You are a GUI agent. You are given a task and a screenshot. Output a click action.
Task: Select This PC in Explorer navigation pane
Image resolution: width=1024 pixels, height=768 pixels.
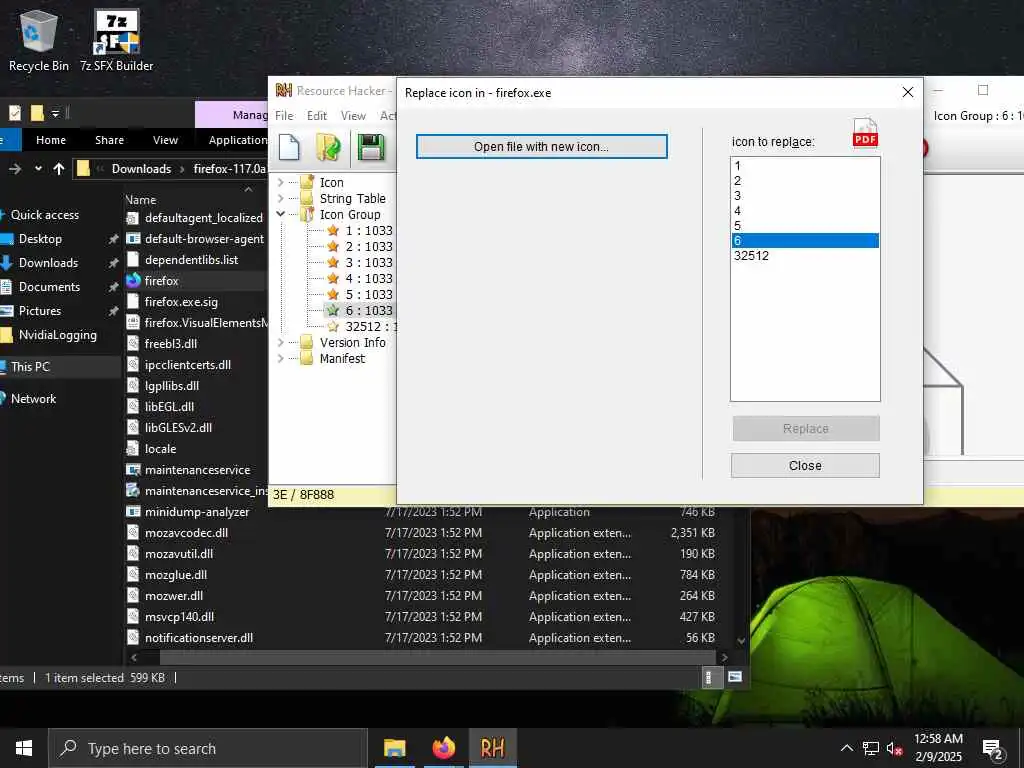[x=30, y=366]
